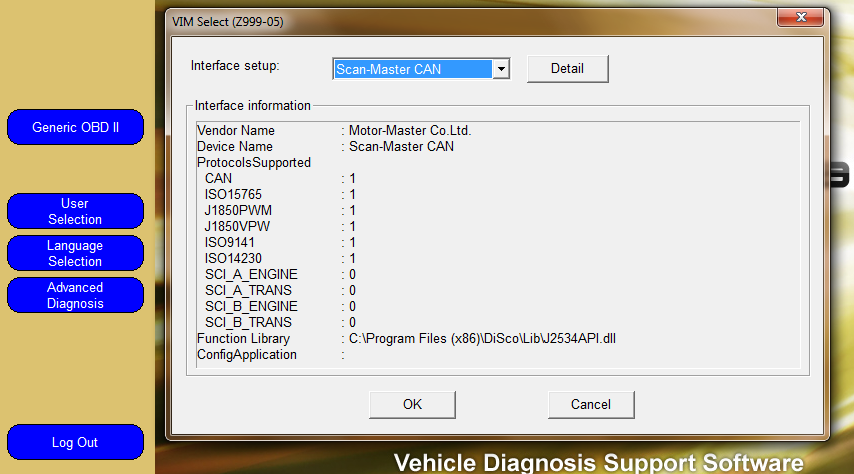
Task: Close the VIM Select dialog
Action: tap(800, 17)
